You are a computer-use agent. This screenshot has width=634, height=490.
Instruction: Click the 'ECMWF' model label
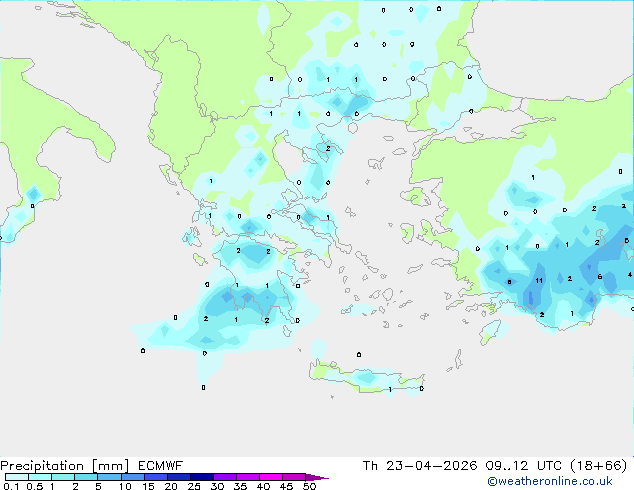(161, 466)
